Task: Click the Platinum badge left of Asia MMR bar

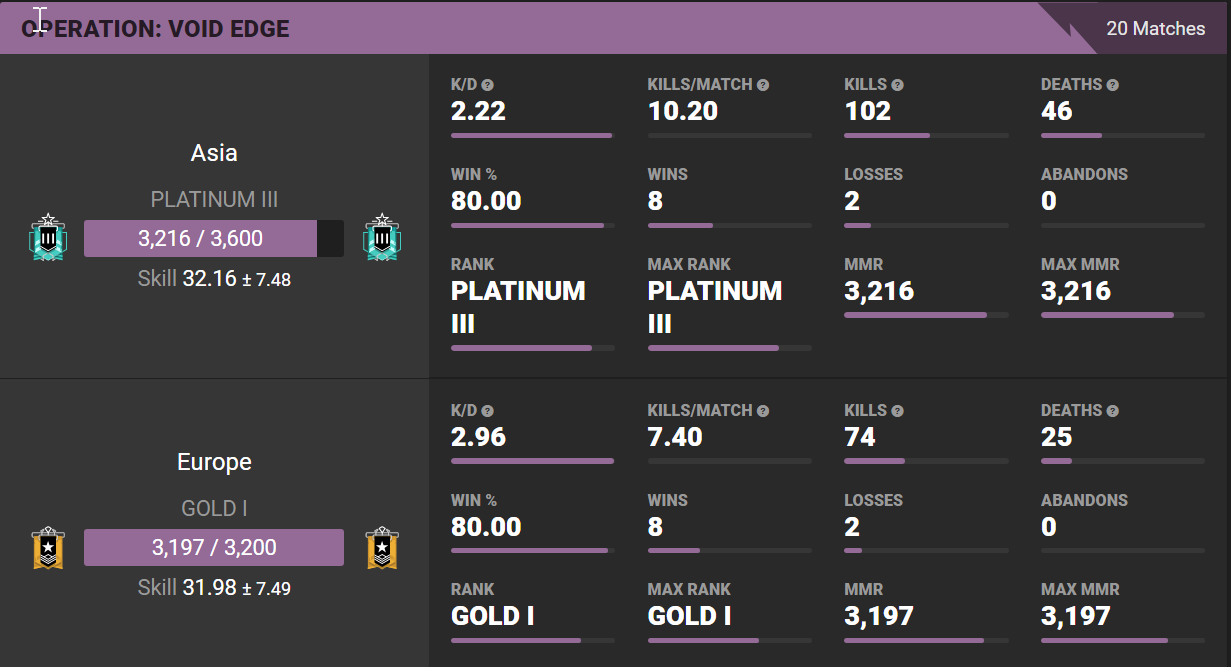Action: coord(48,238)
